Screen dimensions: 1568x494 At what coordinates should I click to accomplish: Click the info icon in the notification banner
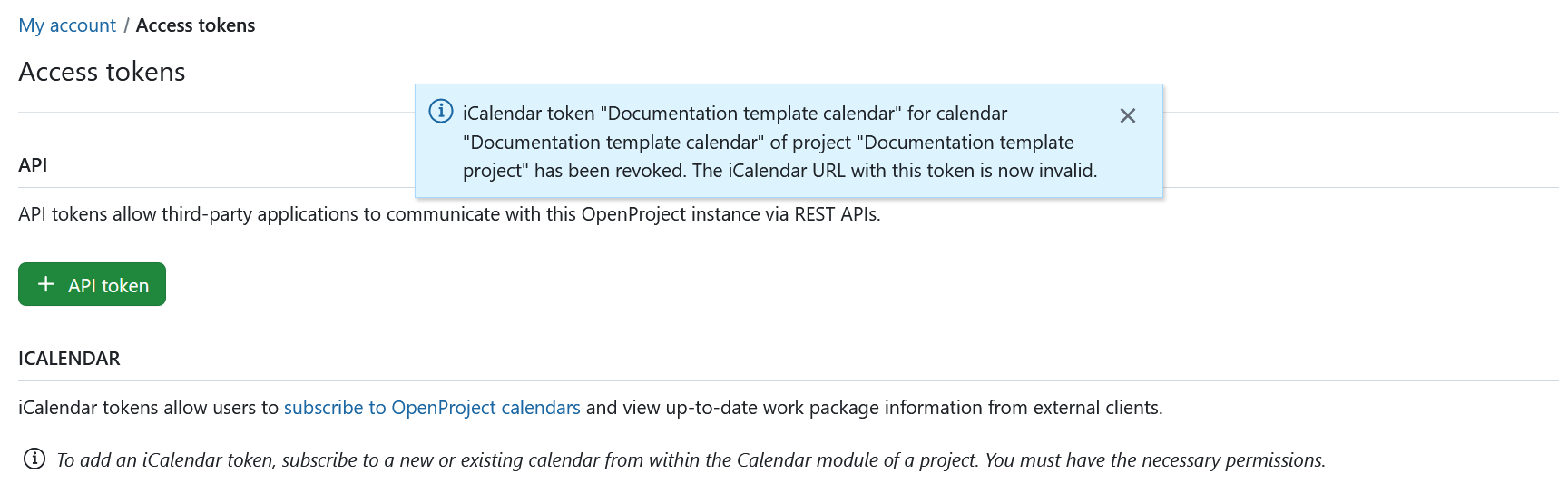[441, 111]
